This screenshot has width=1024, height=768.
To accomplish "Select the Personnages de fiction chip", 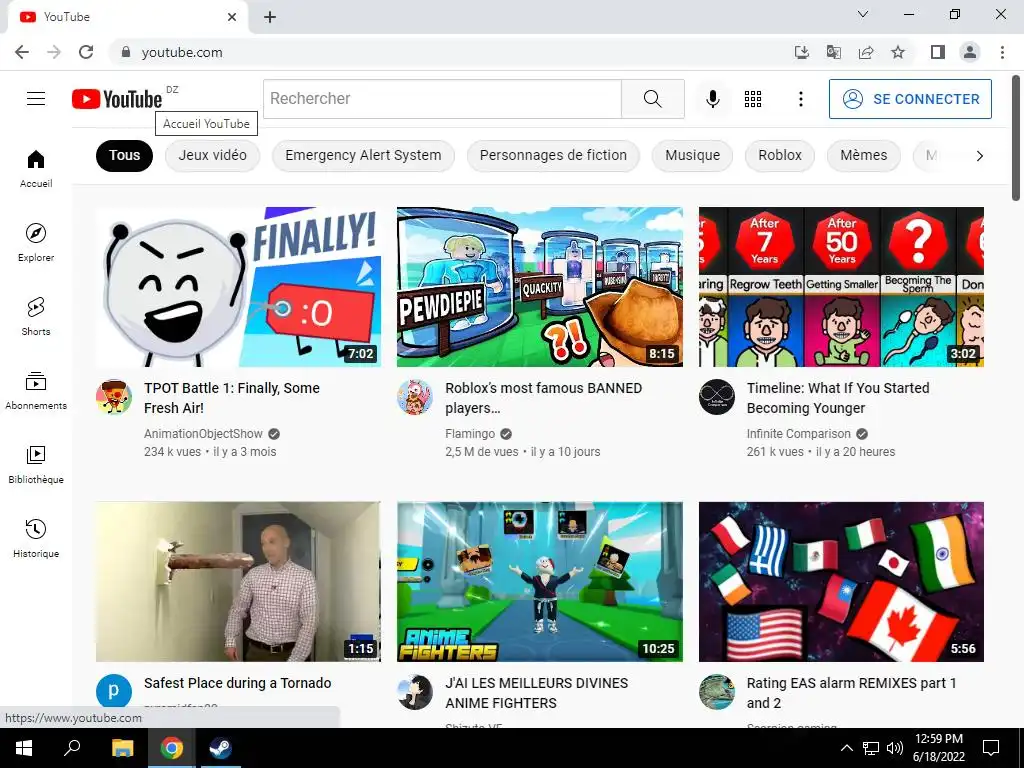I will (x=553, y=155).
